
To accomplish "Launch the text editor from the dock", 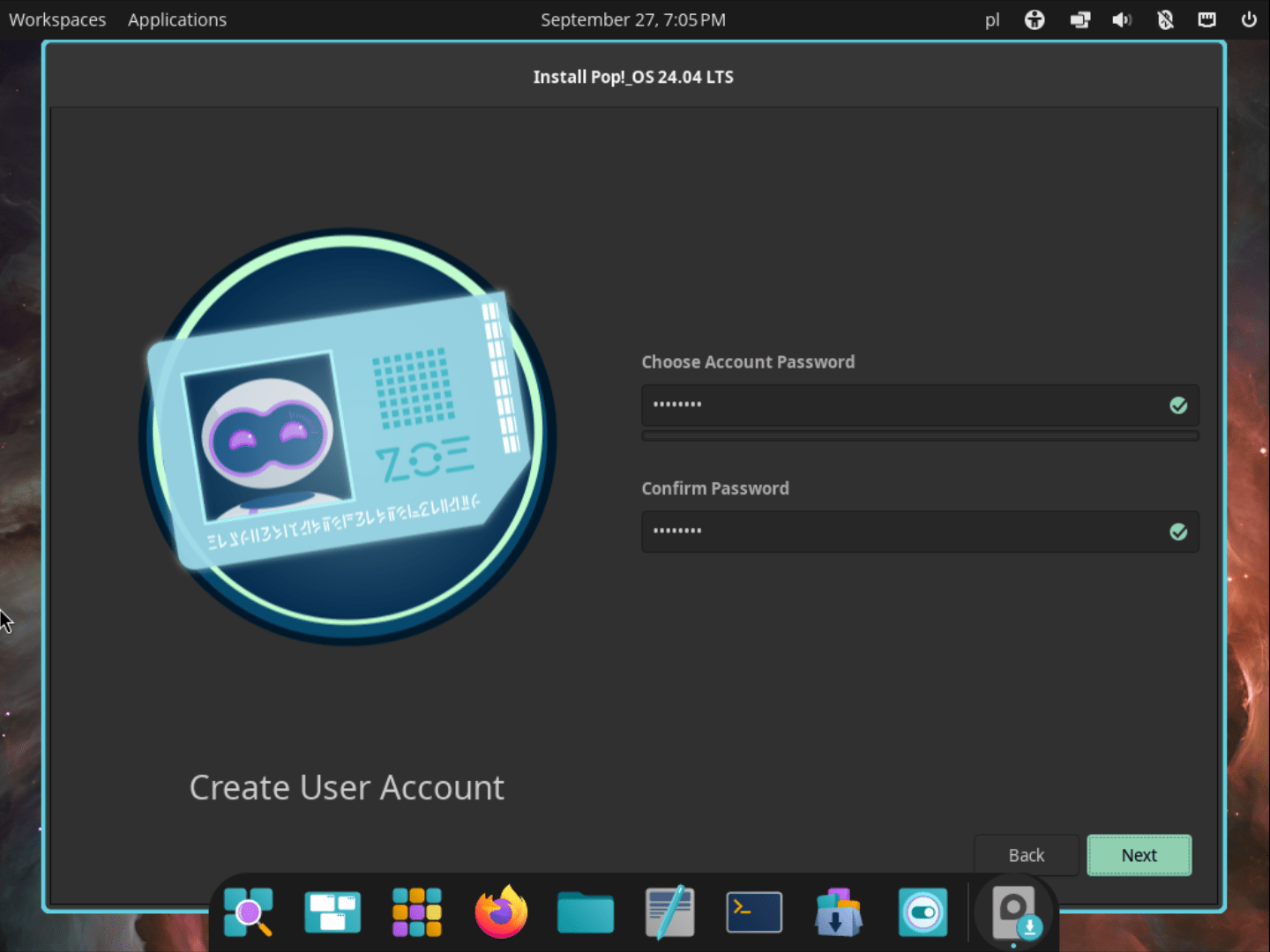I will [x=670, y=912].
